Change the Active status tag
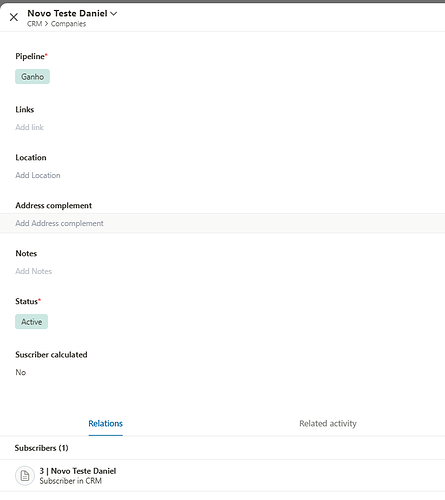 (32, 322)
